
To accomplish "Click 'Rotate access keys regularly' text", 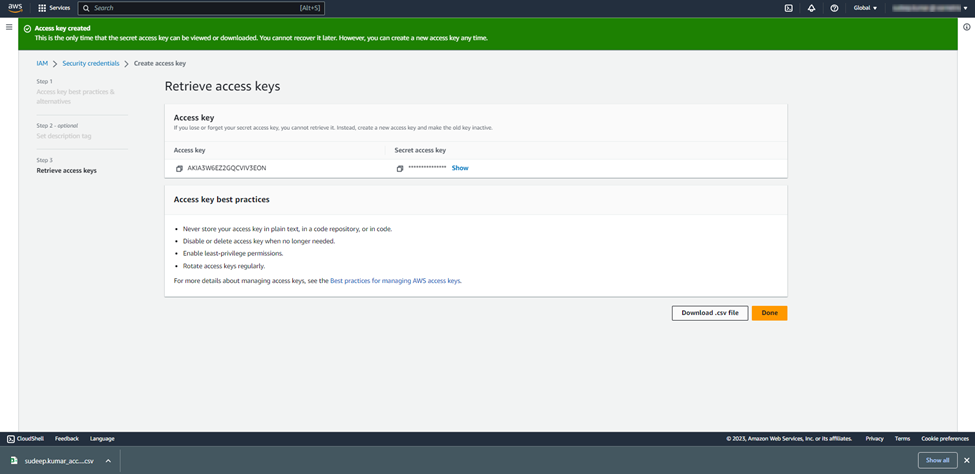I will click(224, 266).
